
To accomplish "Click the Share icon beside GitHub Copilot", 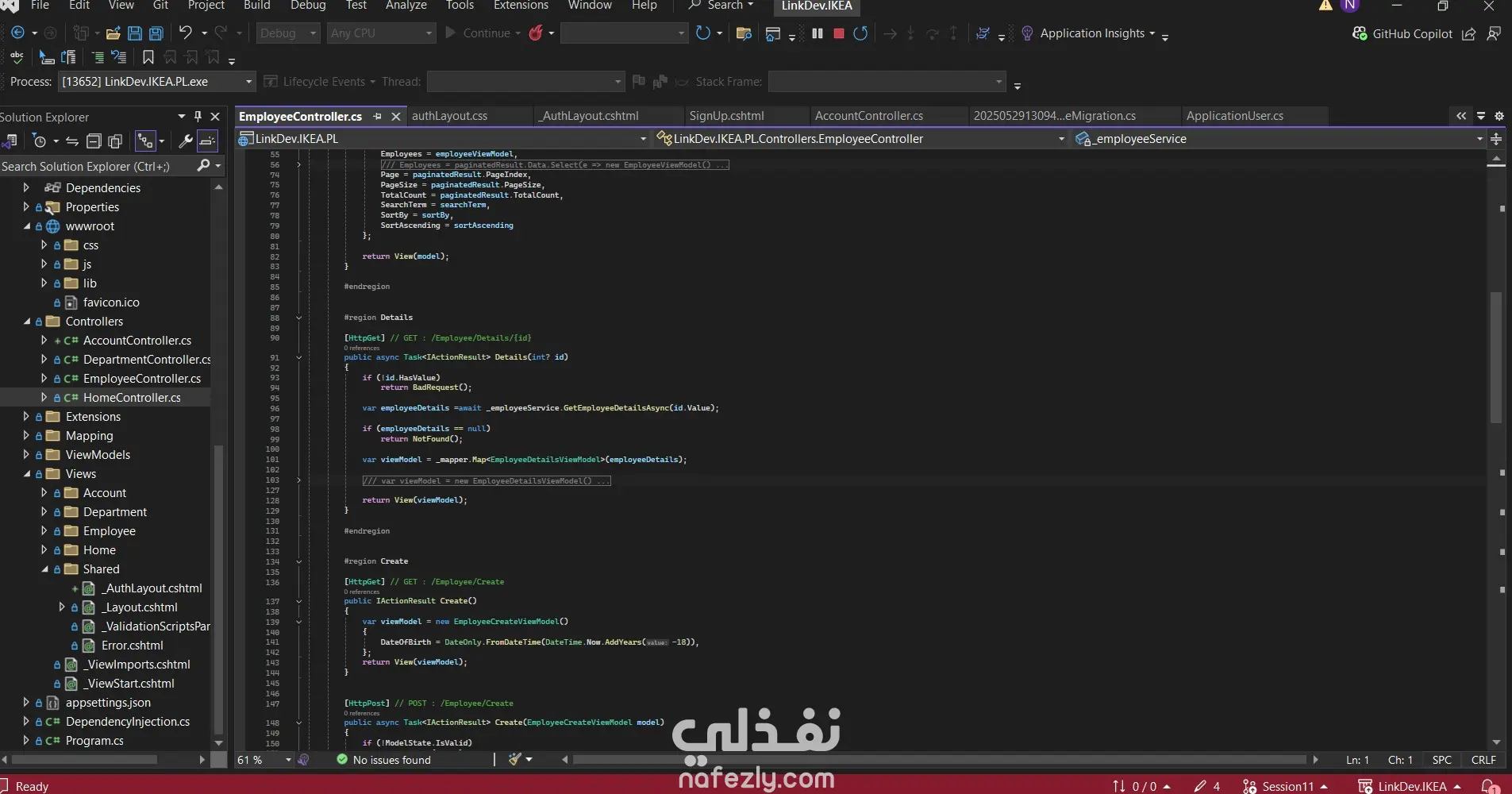I will (x=1469, y=33).
